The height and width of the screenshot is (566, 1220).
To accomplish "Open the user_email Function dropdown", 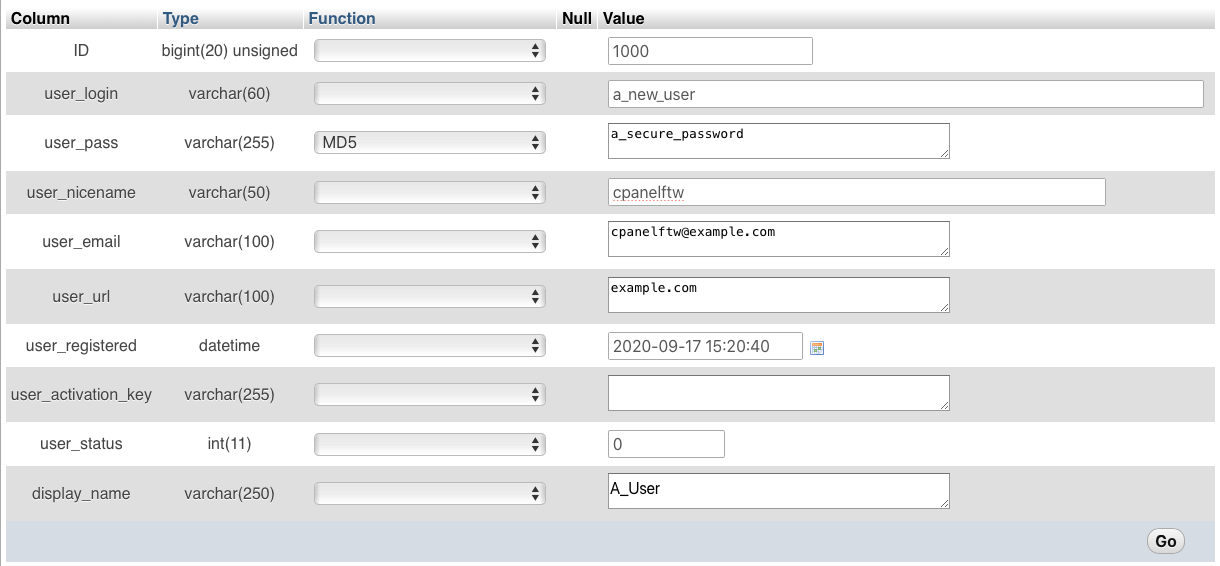I will 430,241.
